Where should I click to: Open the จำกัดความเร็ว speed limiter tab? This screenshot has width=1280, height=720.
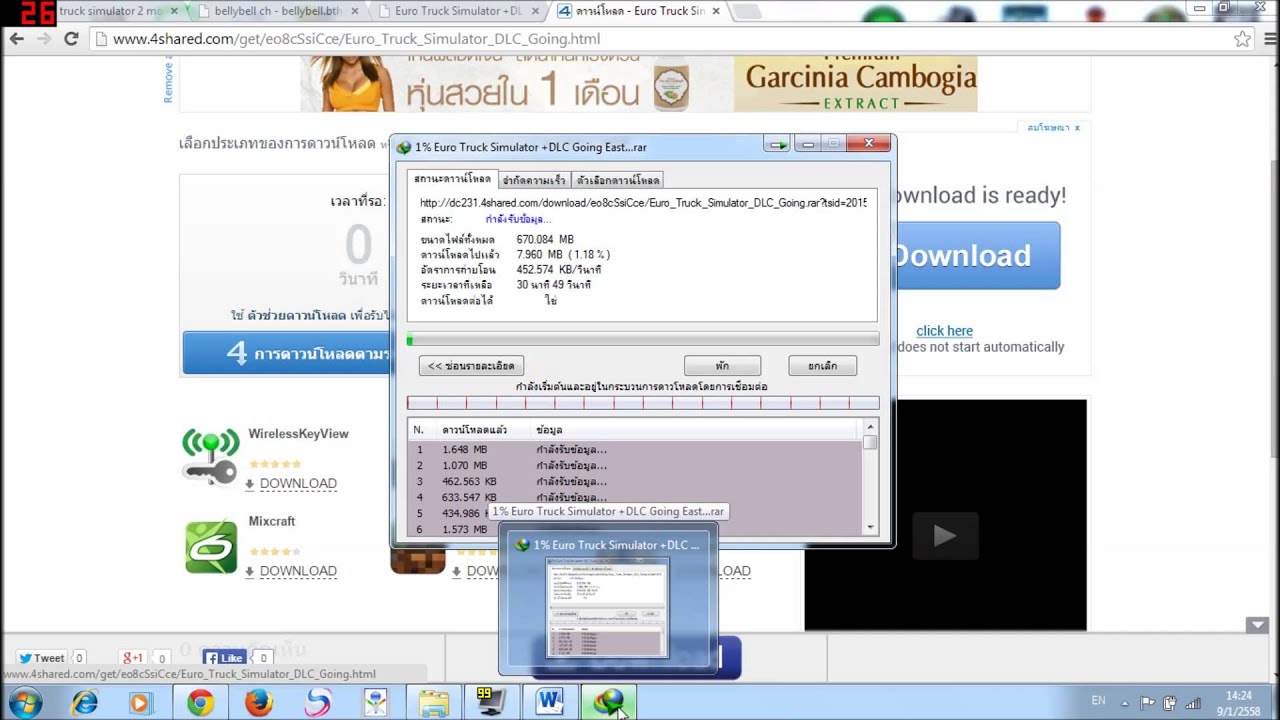pyautogui.click(x=533, y=181)
